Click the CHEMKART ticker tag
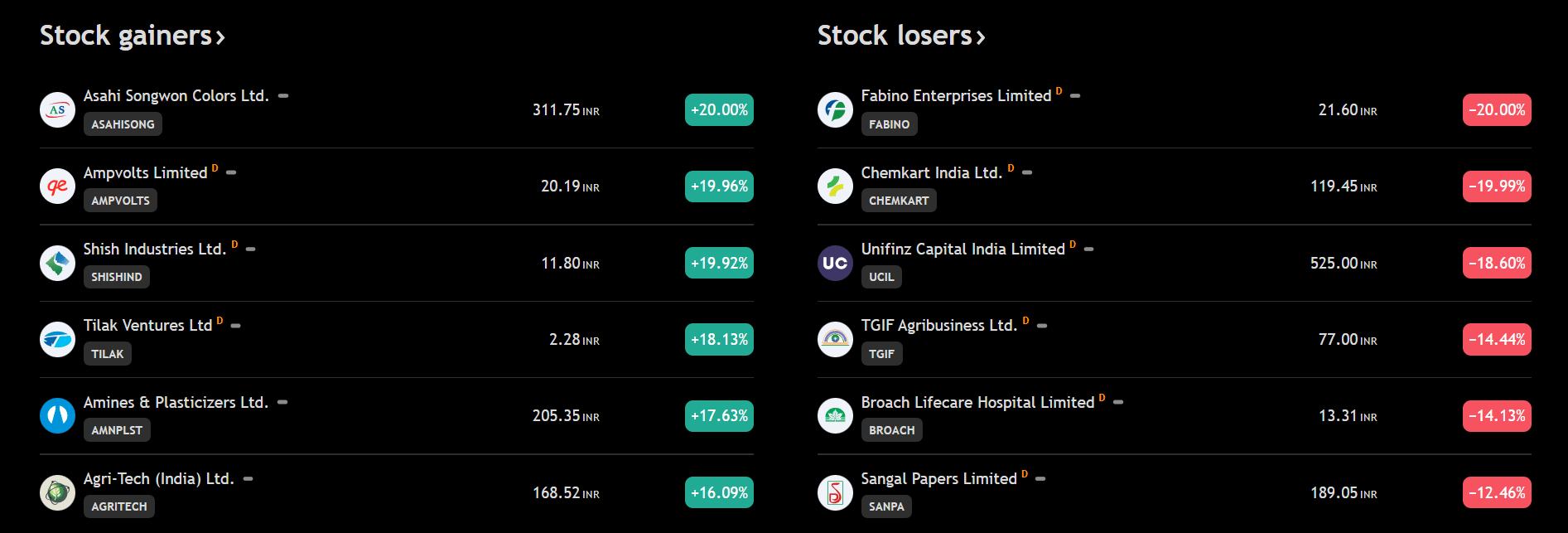The width and height of the screenshot is (1568, 533). [898, 201]
